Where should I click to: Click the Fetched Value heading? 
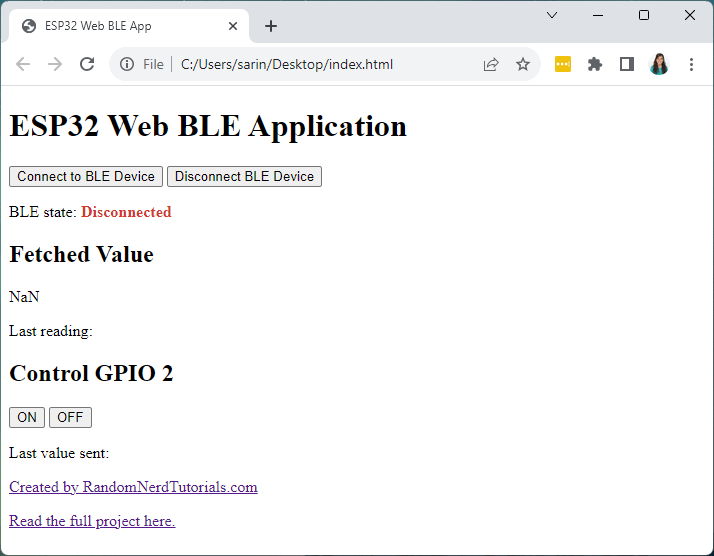click(82, 254)
